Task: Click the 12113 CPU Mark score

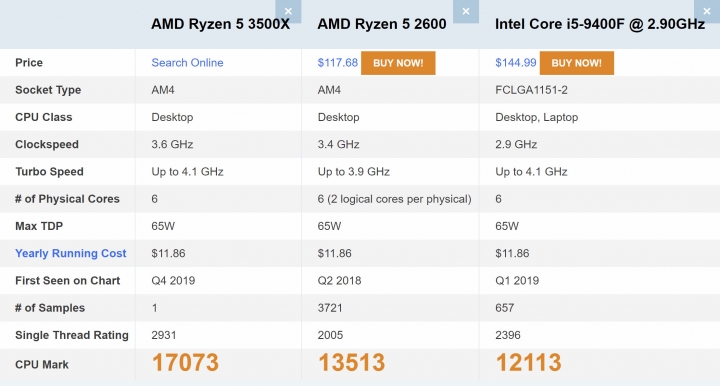Action: [x=529, y=363]
